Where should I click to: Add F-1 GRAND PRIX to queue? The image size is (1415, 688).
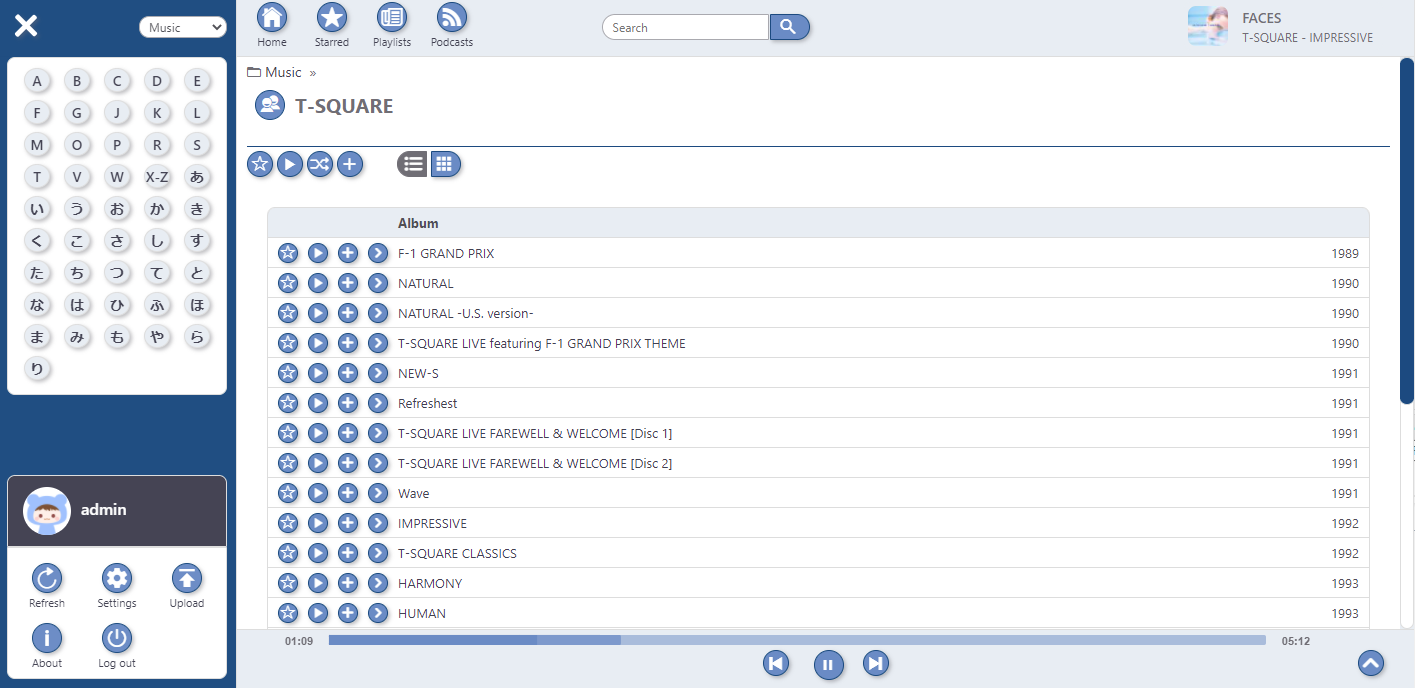tap(348, 253)
